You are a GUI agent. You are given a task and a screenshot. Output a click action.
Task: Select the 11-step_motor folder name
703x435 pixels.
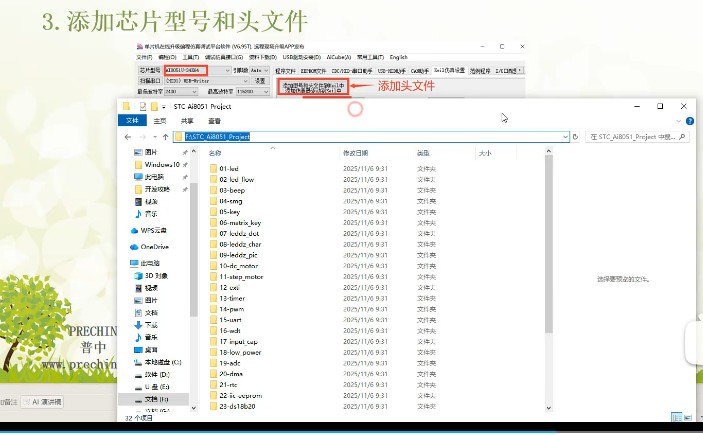click(241, 277)
